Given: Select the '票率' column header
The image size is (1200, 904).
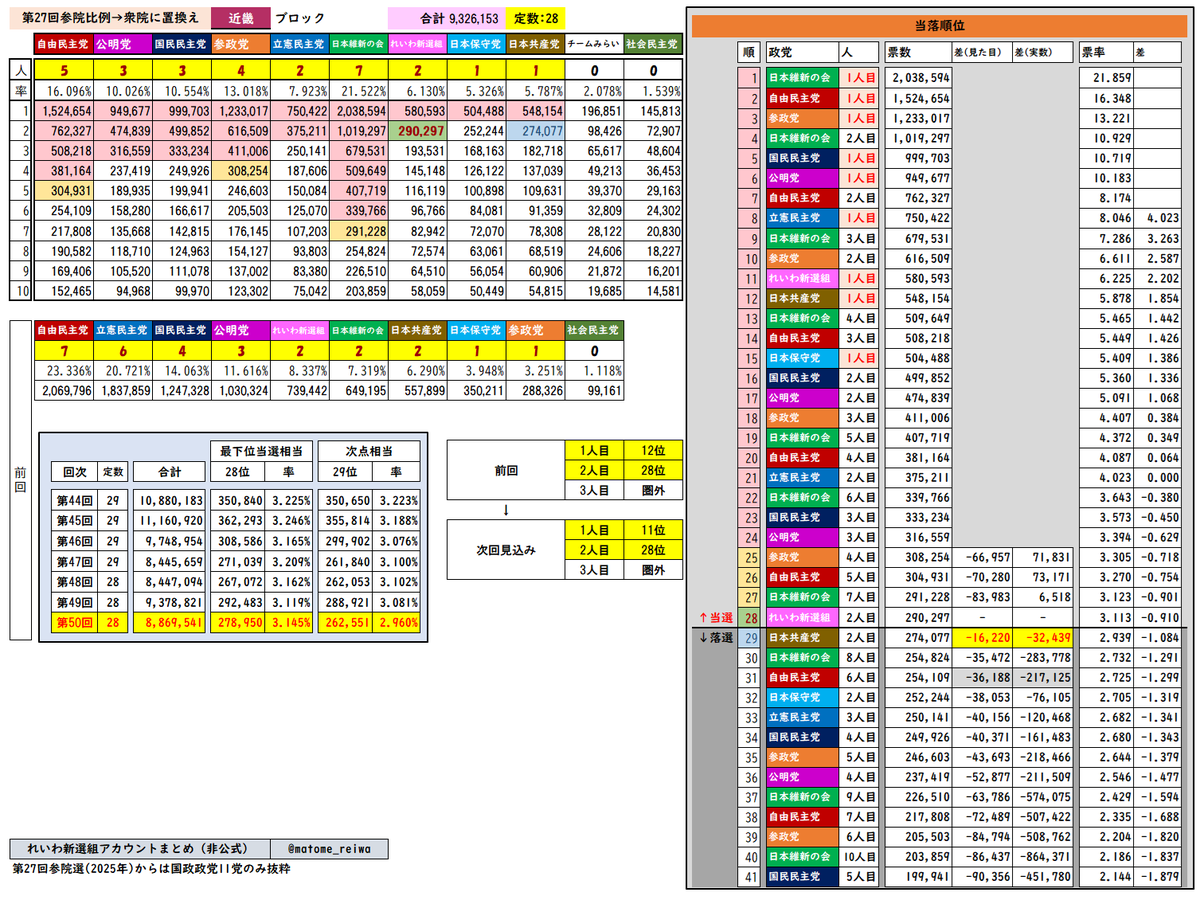Looking at the screenshot, I should click(1107, 51).
